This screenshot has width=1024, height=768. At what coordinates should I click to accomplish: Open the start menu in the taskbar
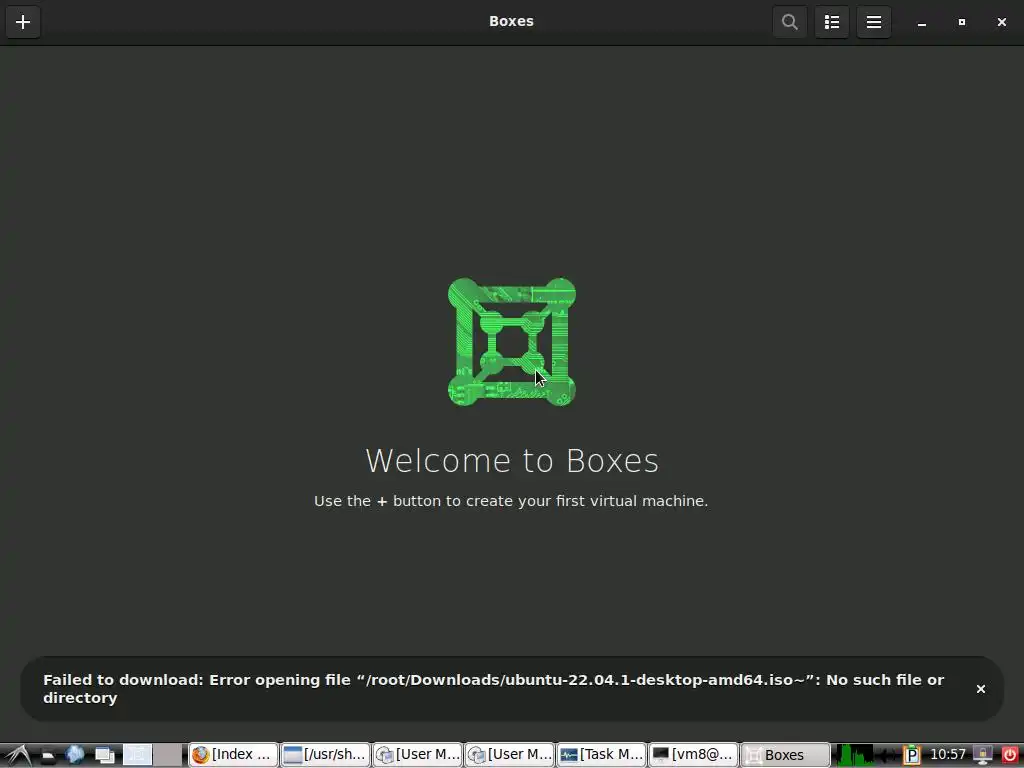pyautogui.click(x=18, y=755)
